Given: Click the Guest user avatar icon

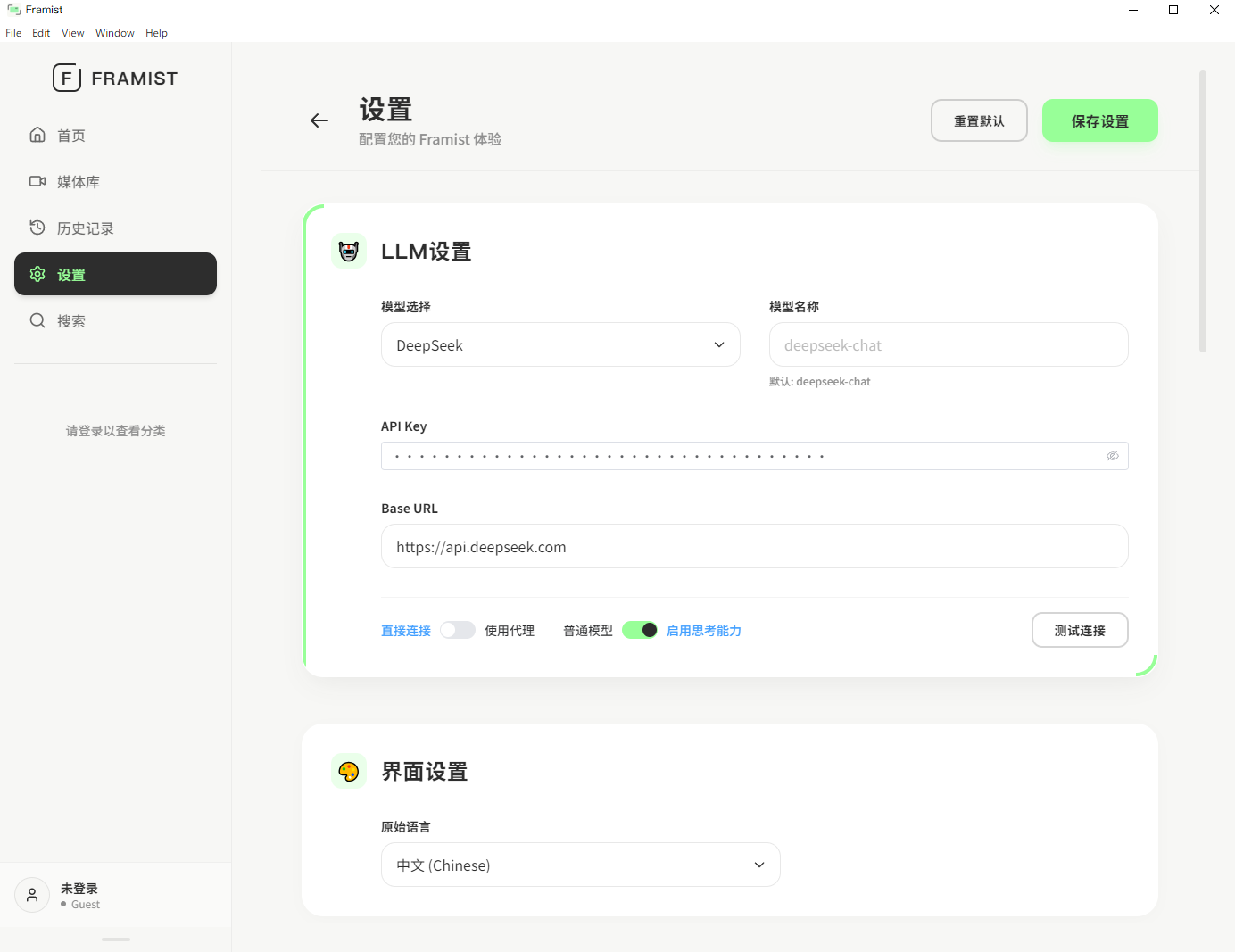Looking at the screenshot, I should (x=32, y=895).
